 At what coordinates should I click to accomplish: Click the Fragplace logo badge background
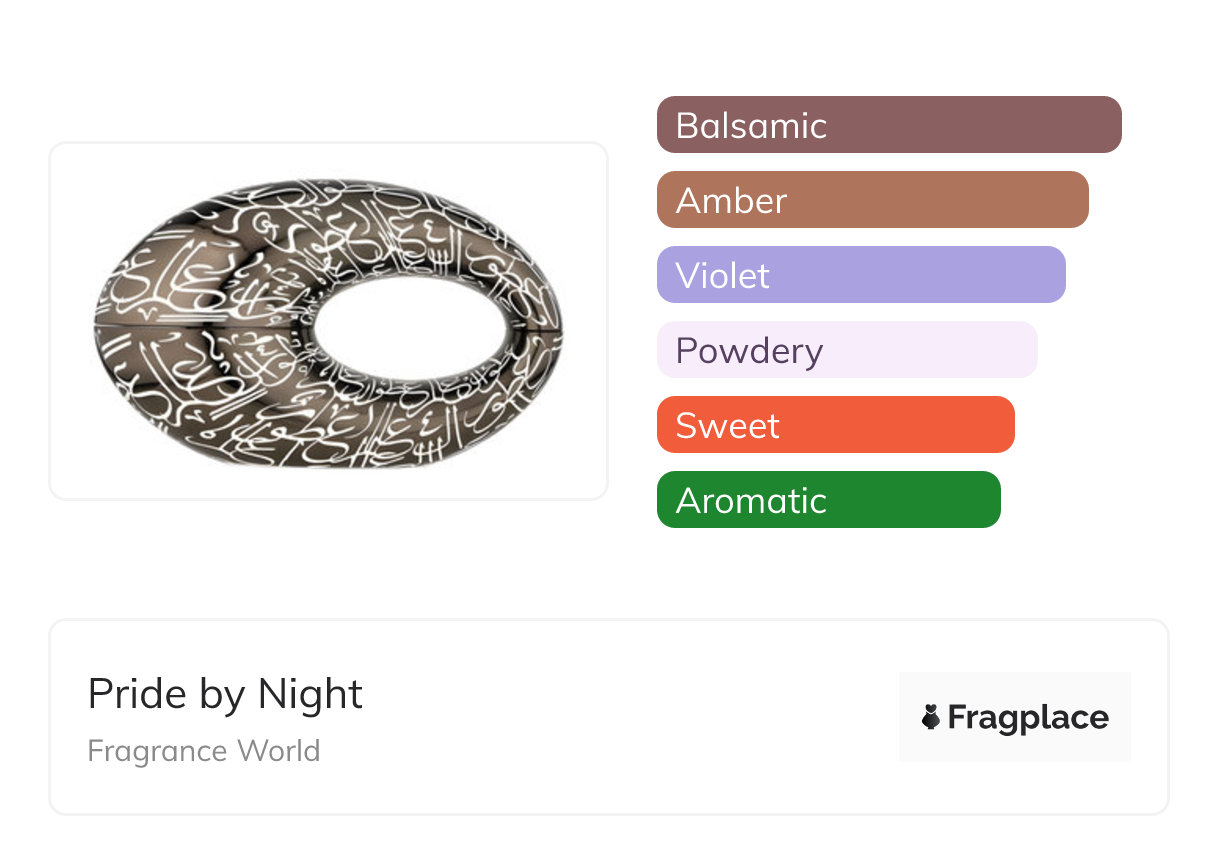point(1015,717)
